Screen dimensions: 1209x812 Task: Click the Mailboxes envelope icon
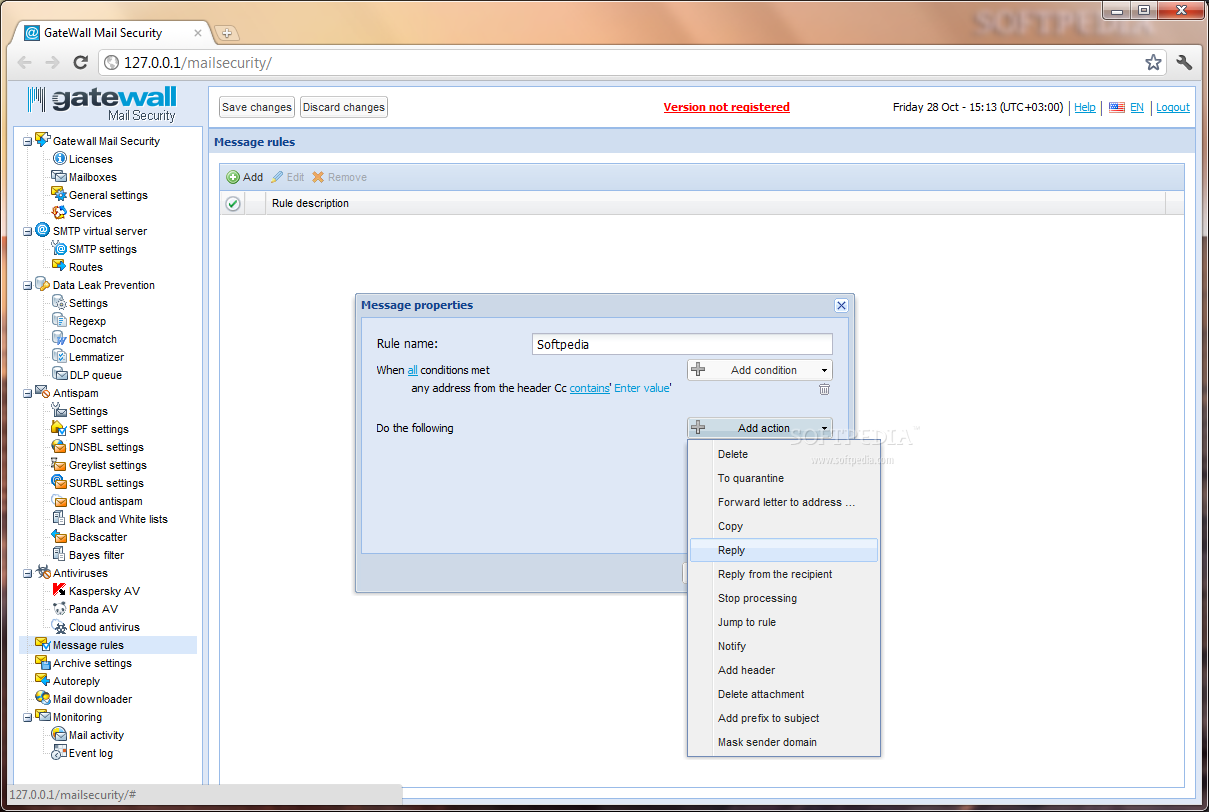(x=59, y=177)
